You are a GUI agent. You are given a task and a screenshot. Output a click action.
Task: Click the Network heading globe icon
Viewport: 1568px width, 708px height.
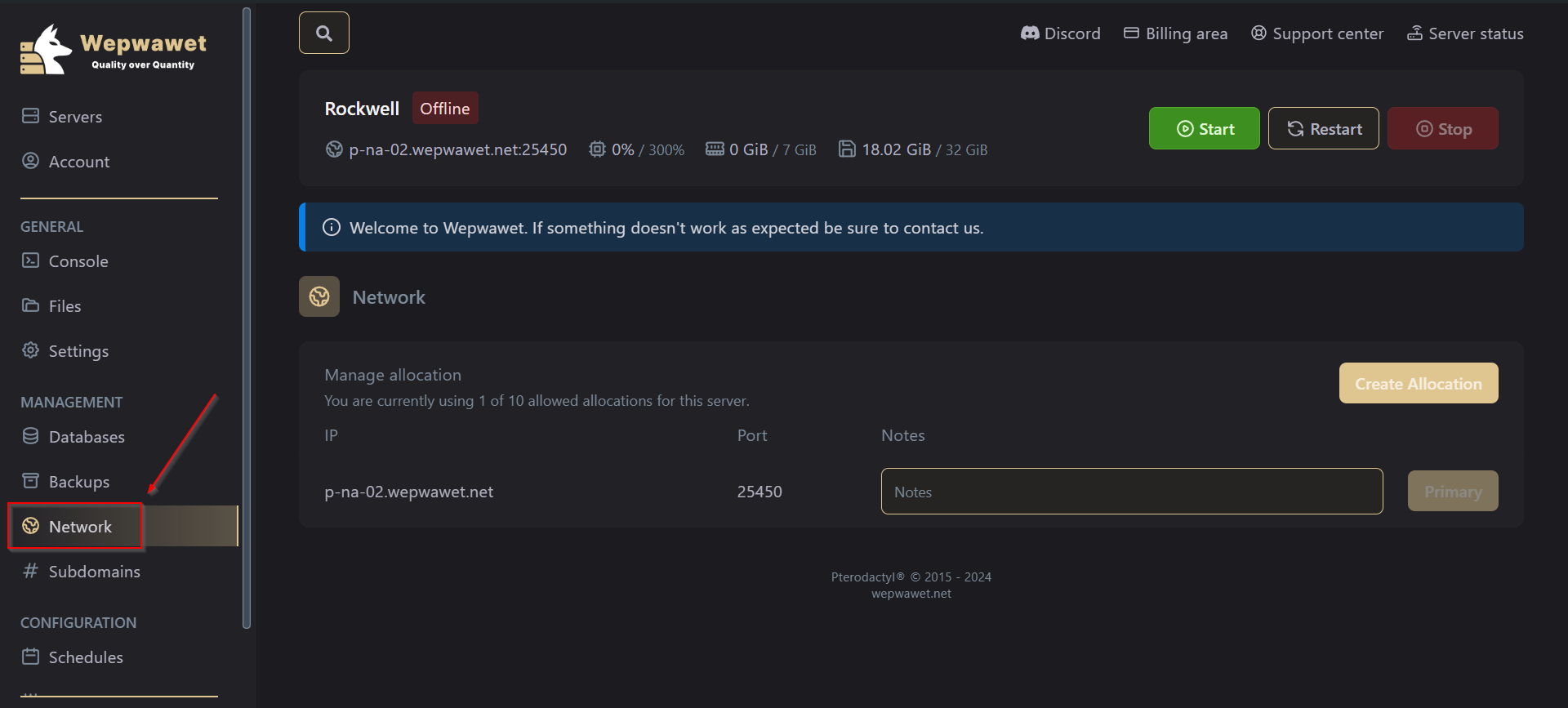(x=319, y=296)
